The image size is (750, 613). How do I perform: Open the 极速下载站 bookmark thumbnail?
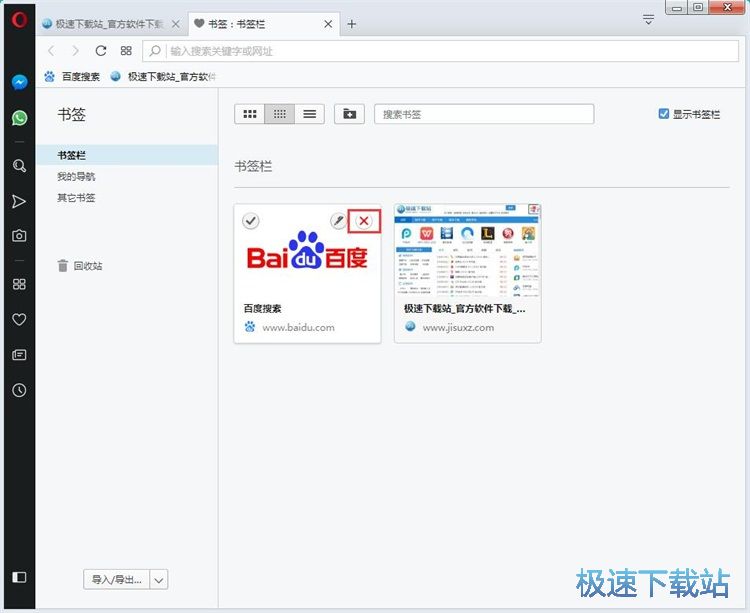(x=467, y=250)
